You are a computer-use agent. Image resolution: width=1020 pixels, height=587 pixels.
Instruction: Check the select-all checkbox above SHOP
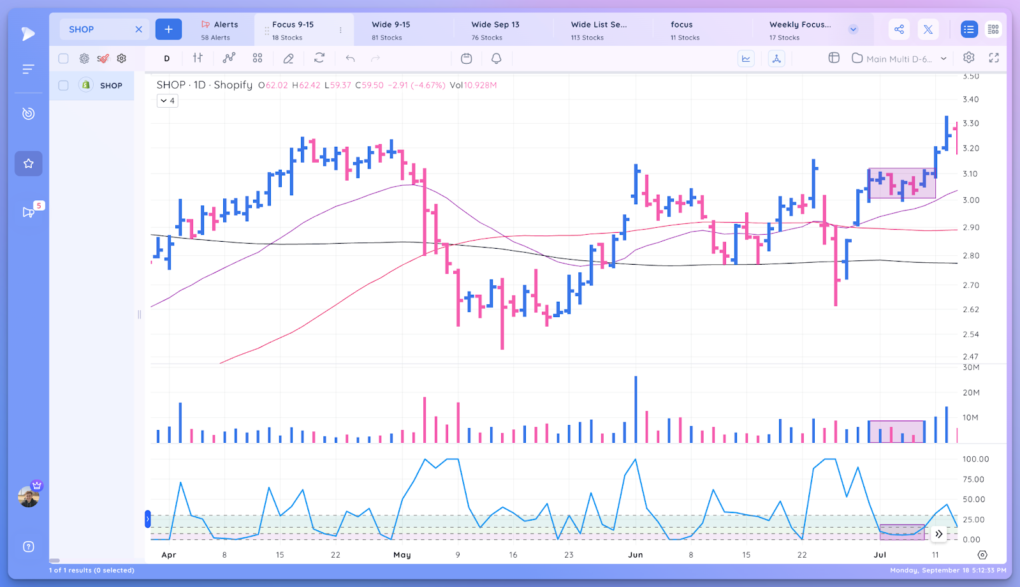pos(62,58)
